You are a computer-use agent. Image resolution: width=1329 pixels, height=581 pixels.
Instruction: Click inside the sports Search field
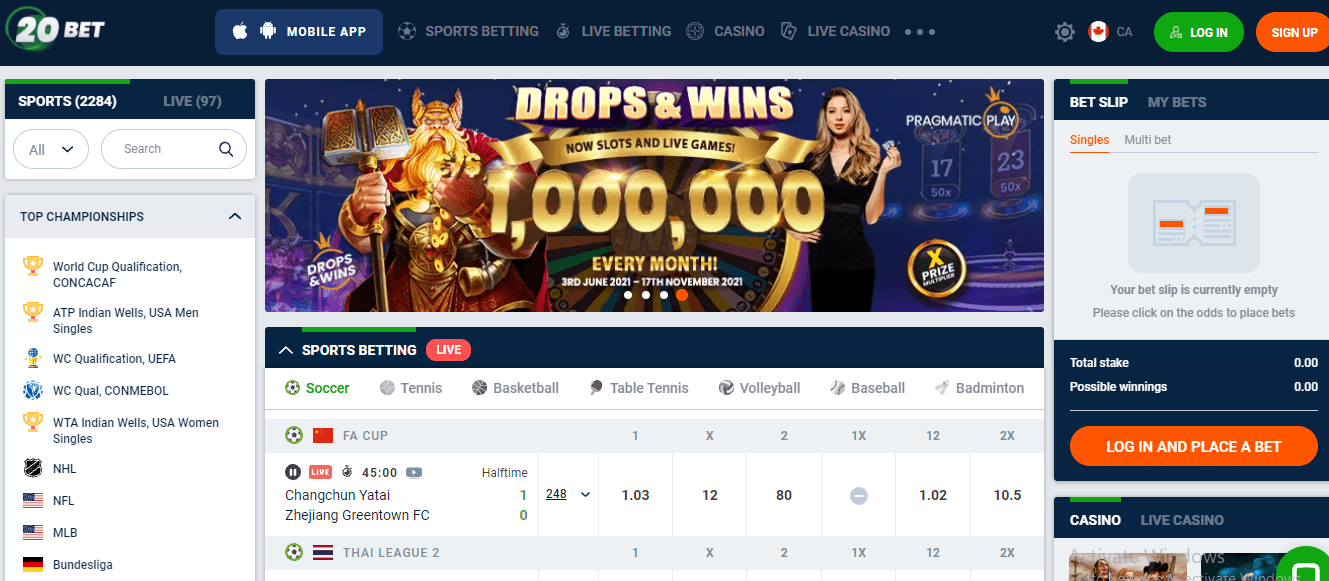tap(165, 149)
